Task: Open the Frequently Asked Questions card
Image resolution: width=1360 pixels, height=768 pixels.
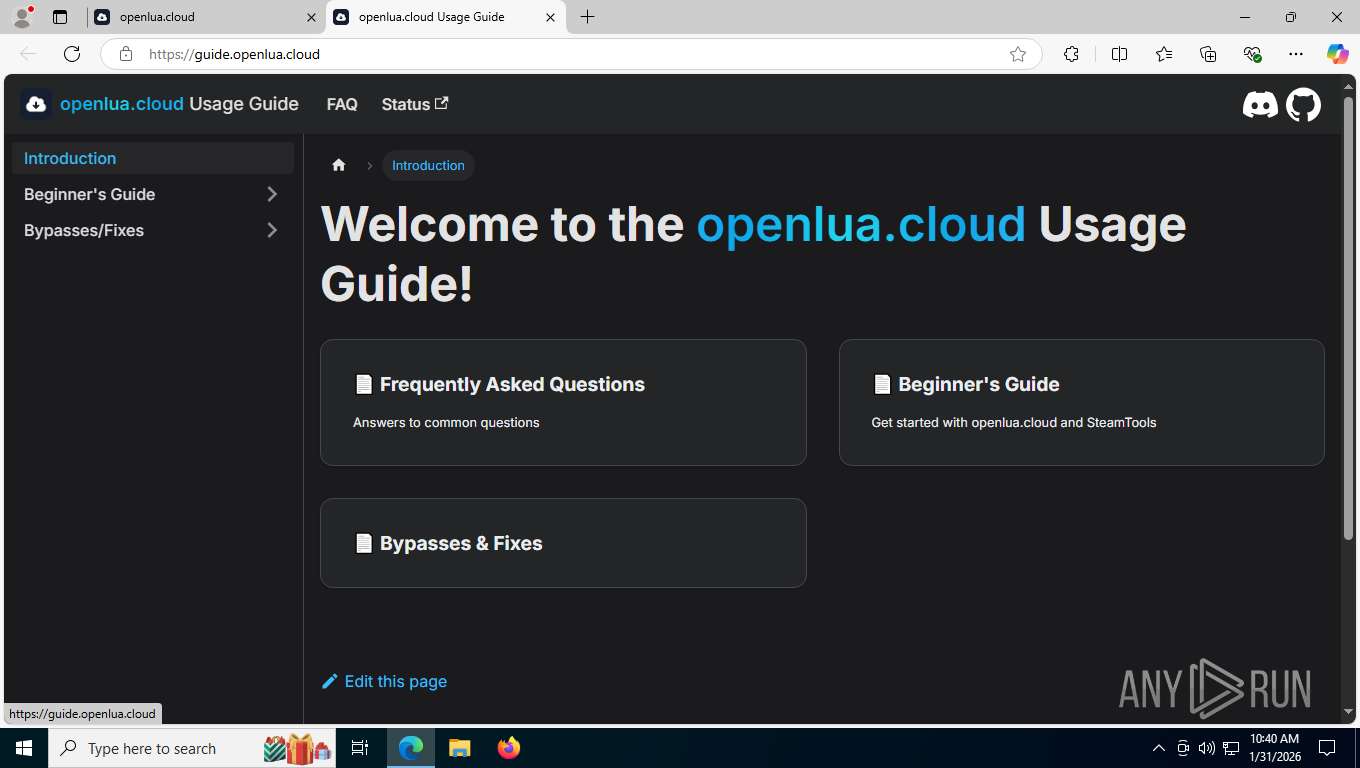Action: (563, 402)
